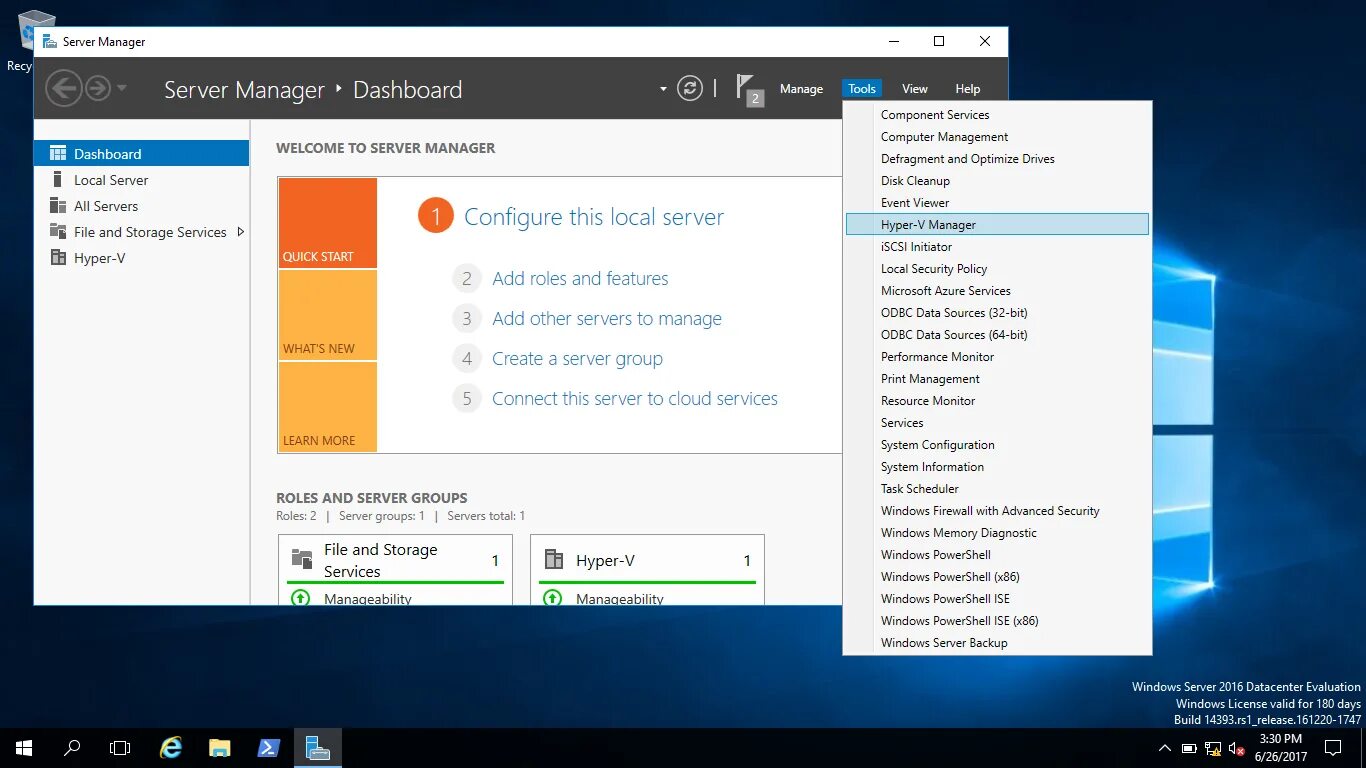Viewport: 1366px width, 768px height.
Task: Launch Hyper-V Manager from Tools menu
Action: tap(997, 225)
